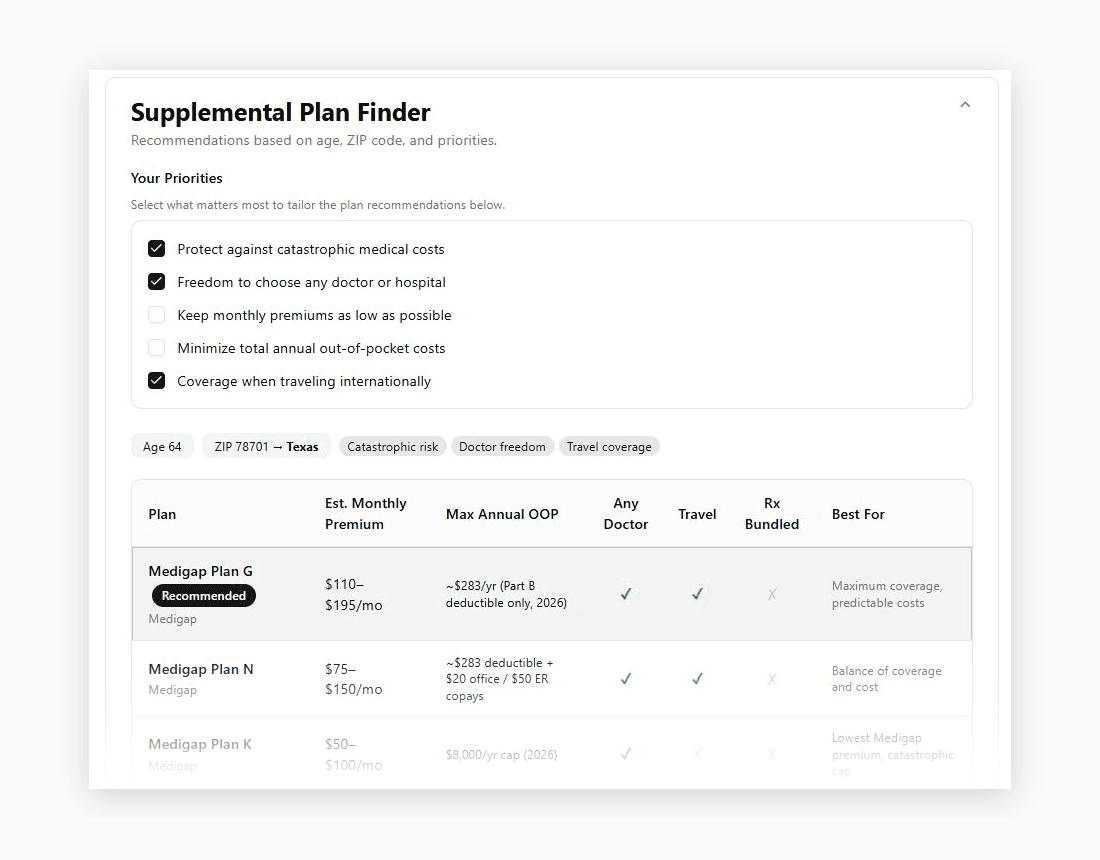Click the Rx Bundled X mark for Plan G

click(x=772, y=594)
